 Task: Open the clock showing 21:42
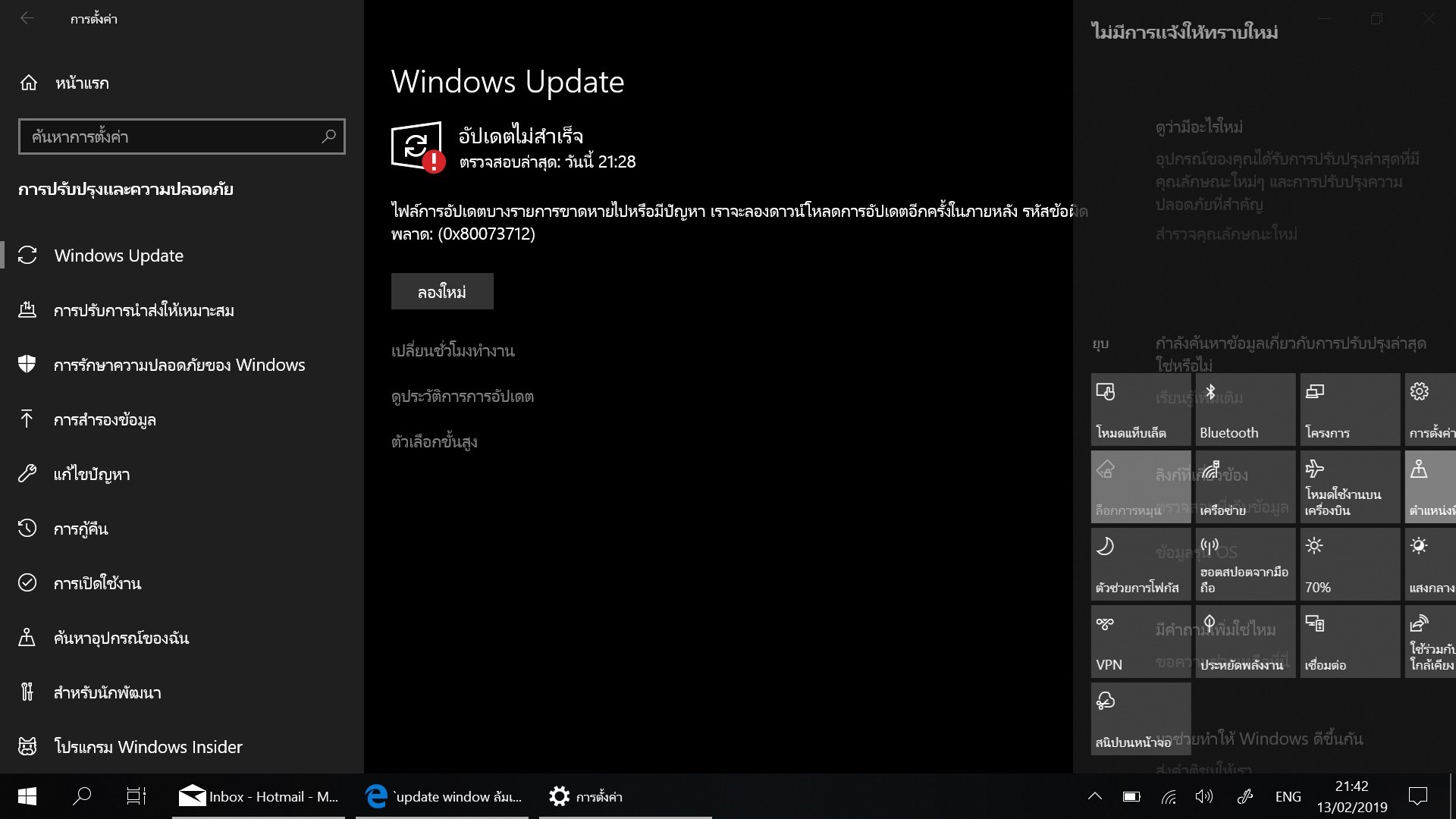[1352, 796]
